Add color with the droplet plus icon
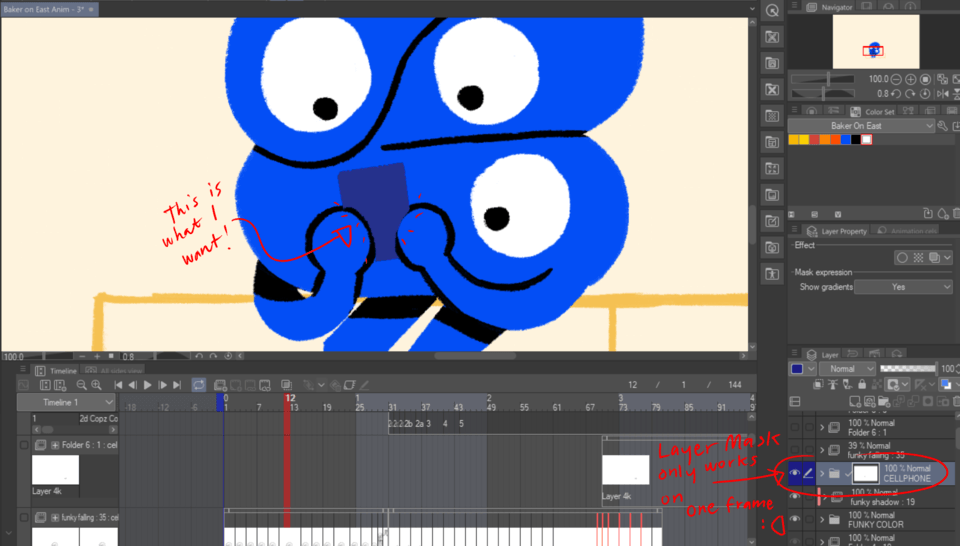960x546 pixels. point(943,214)
